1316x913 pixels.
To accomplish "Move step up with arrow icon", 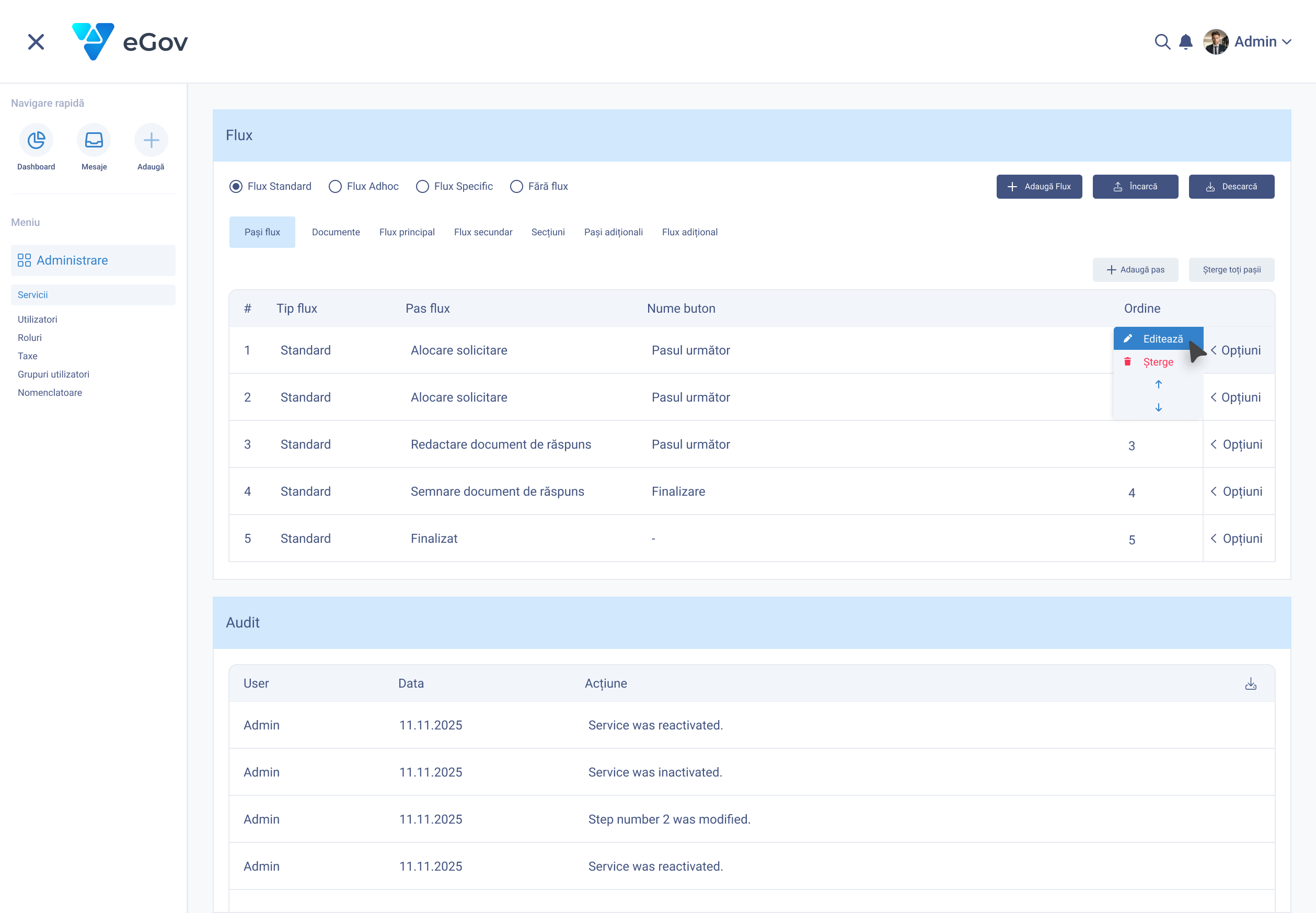I will coord(1158,384).
